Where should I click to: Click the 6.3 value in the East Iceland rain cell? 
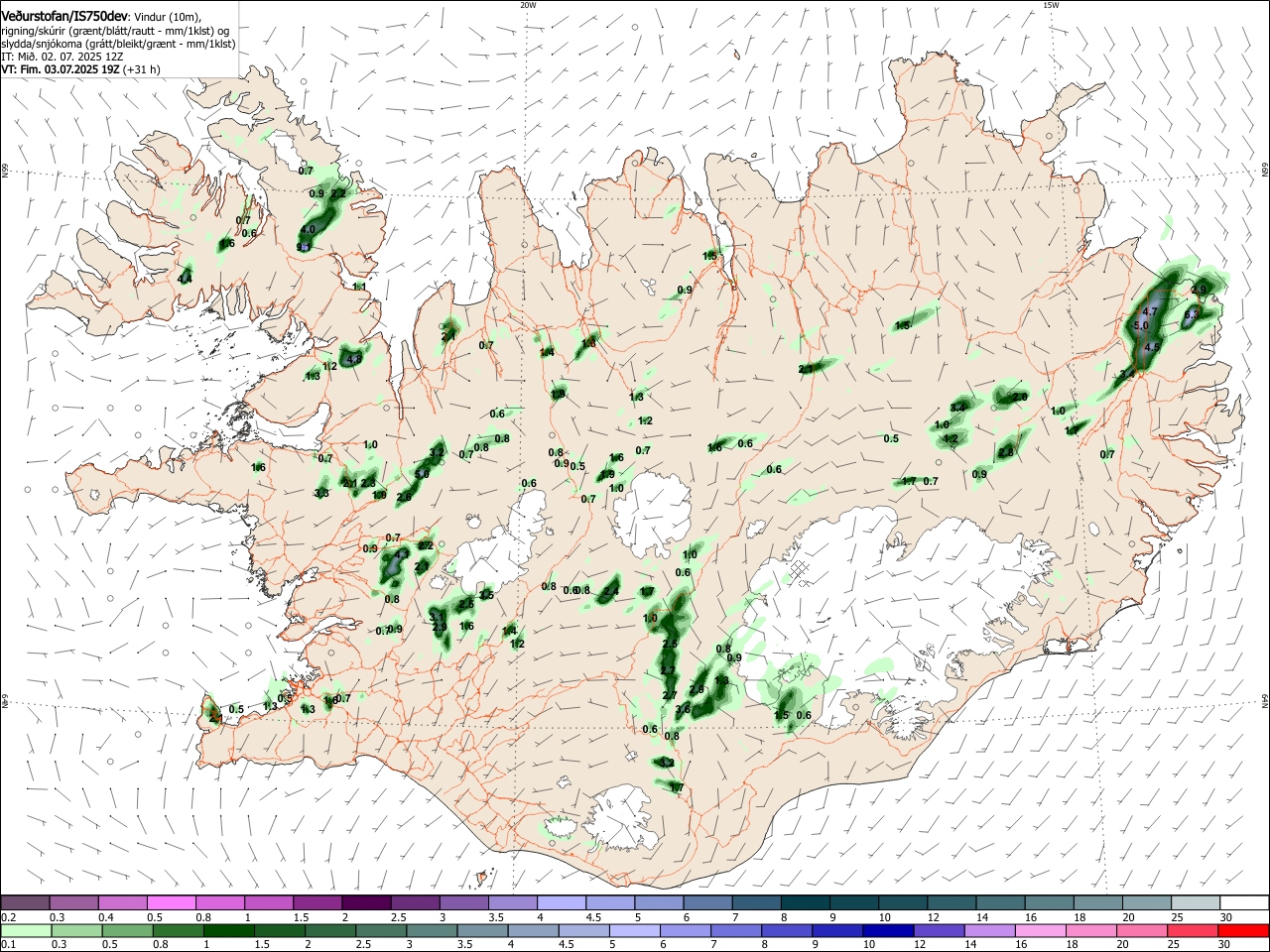(1193, 314)
